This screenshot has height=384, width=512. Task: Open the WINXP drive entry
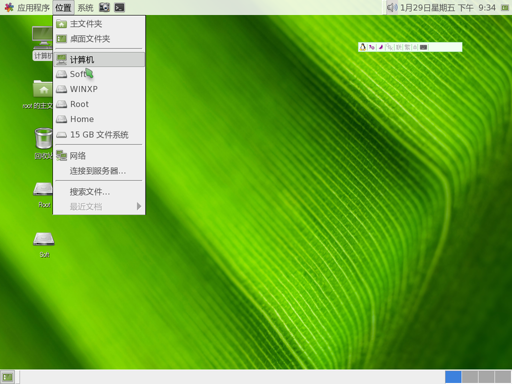99,89
